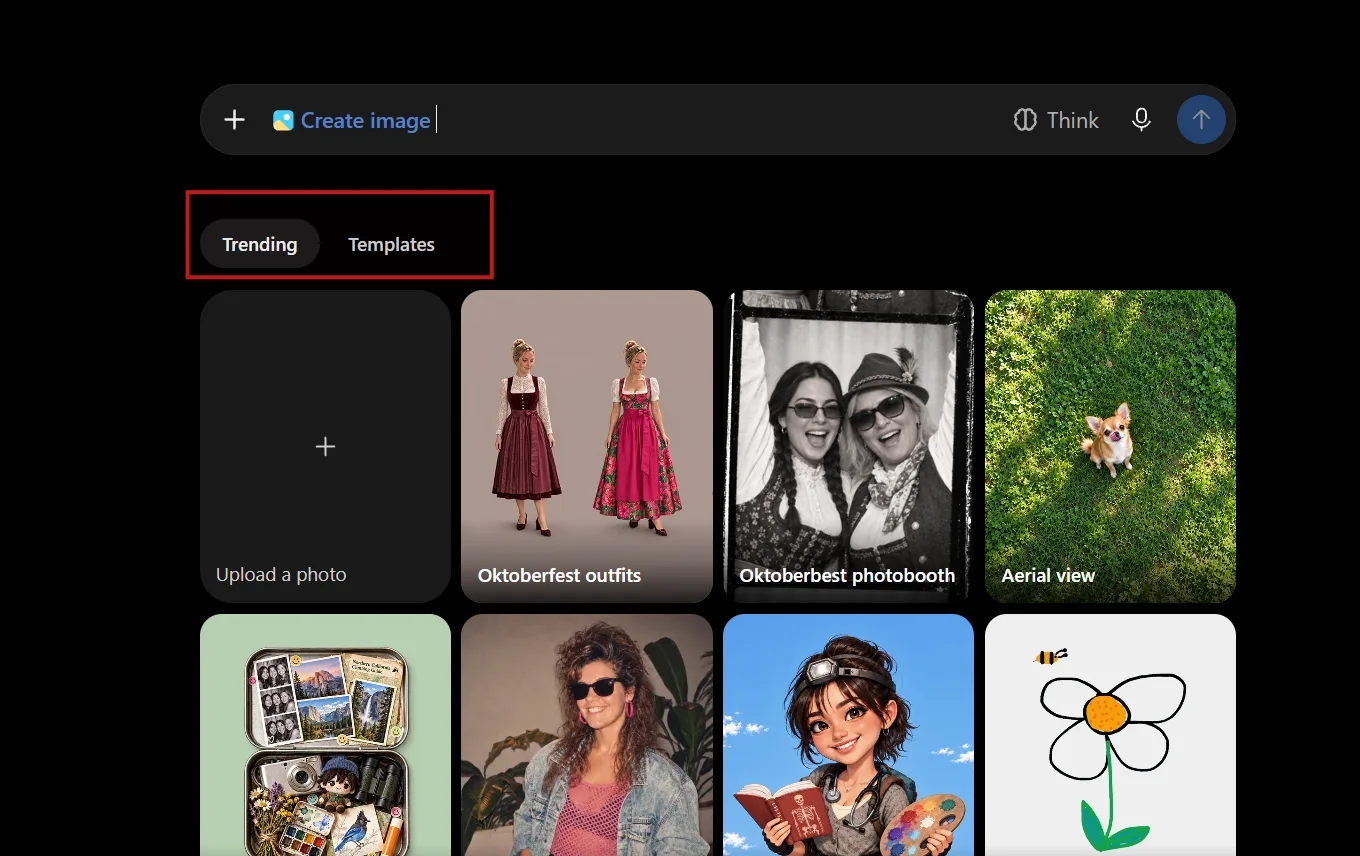The width and height of the screenshot is (1360, 856).
Task: Select the tin box collage card
Action: 325,735
